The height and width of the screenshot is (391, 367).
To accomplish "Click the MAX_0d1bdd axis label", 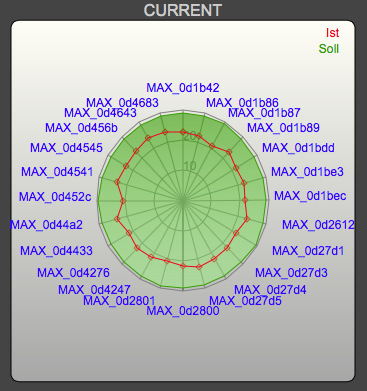I will [298, 148].
